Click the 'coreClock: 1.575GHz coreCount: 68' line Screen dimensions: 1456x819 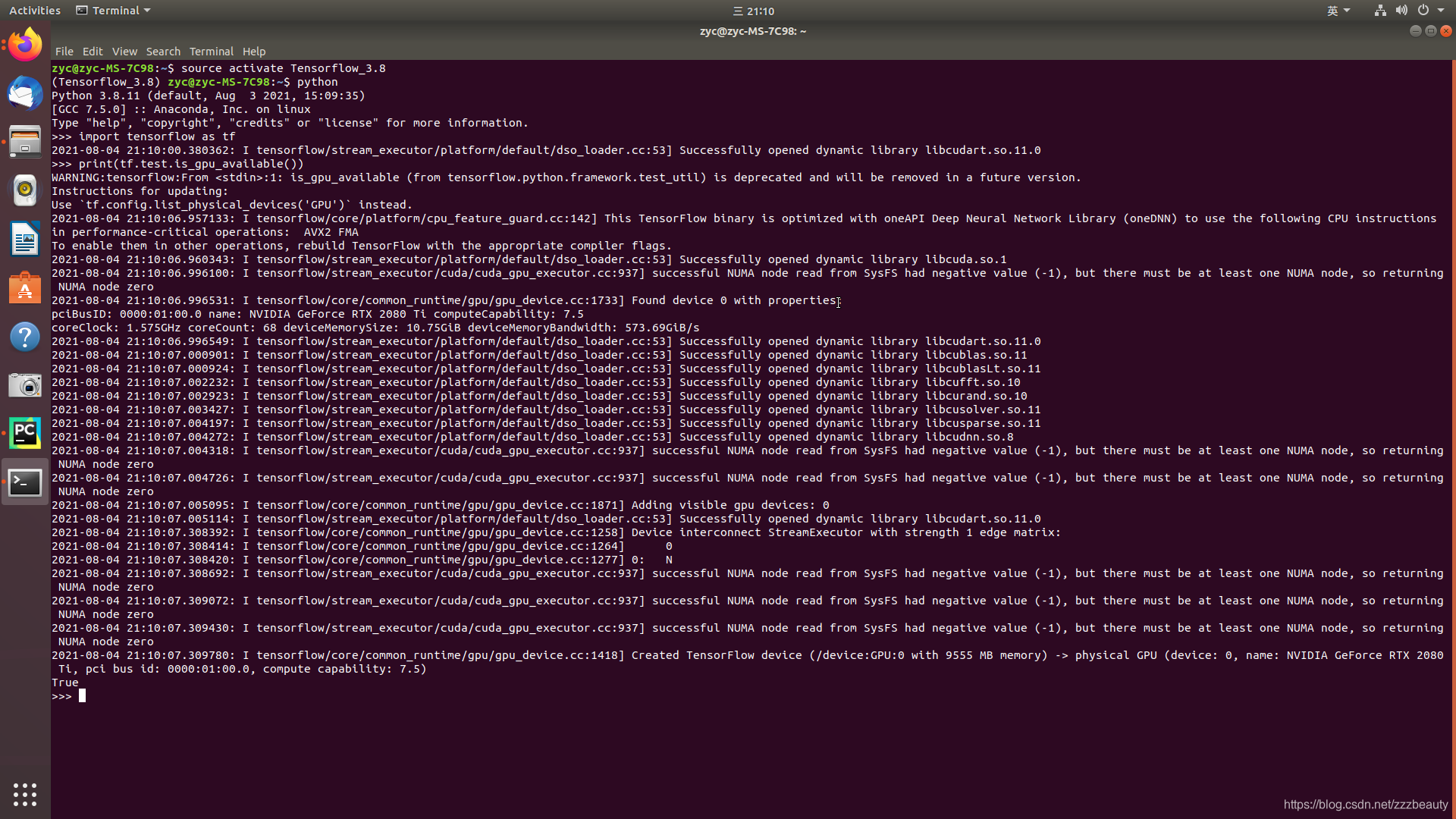point(375,328)
